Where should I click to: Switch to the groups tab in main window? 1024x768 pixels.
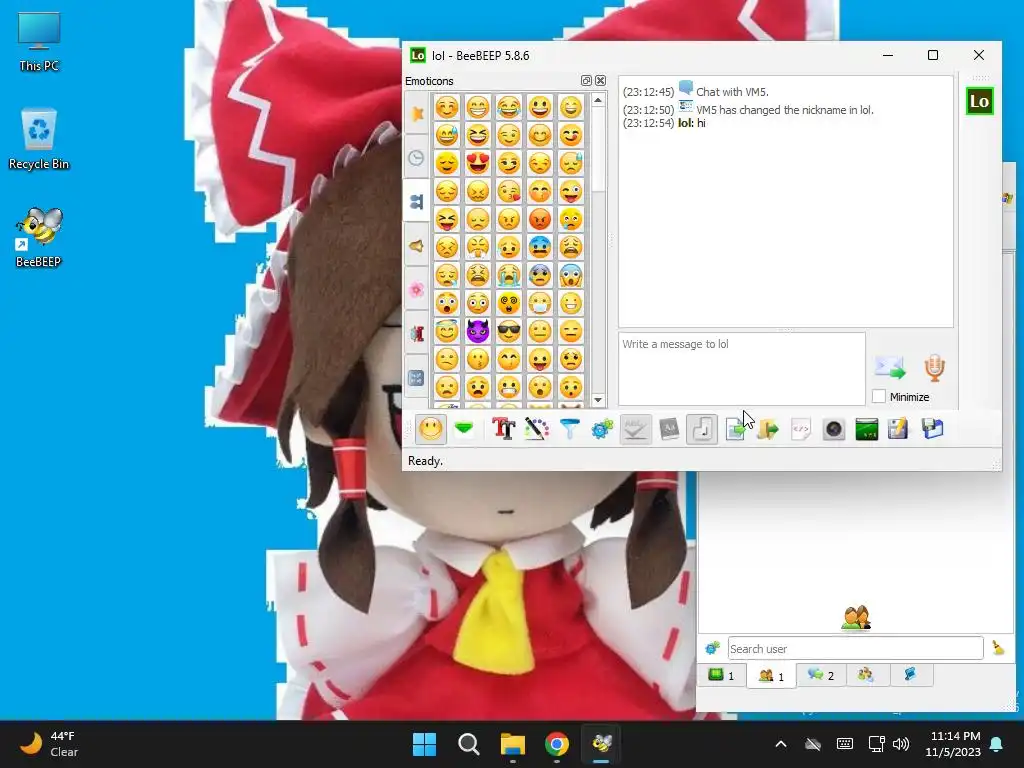click(866, 675)
